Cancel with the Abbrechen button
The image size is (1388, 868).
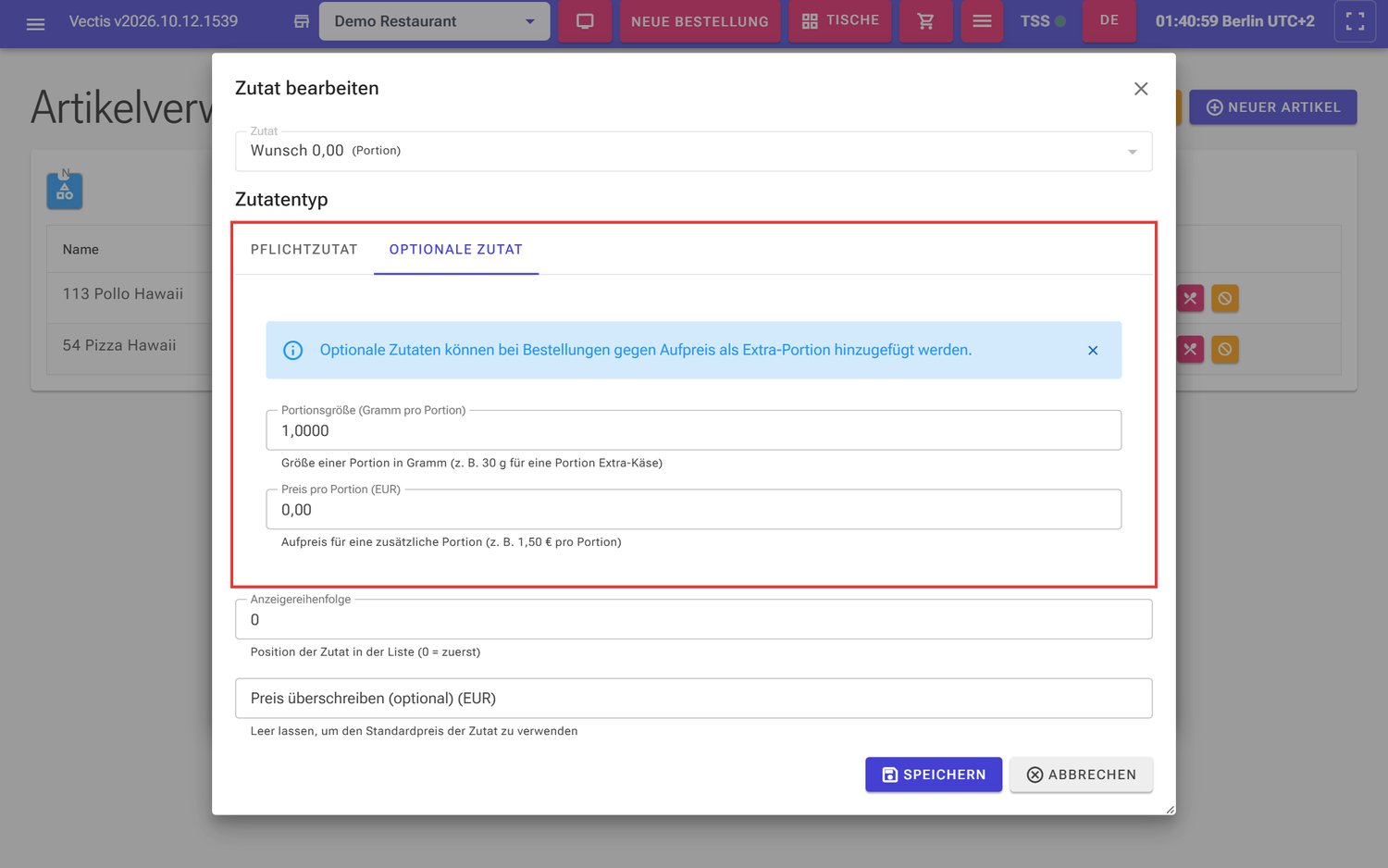[1081, 775]
